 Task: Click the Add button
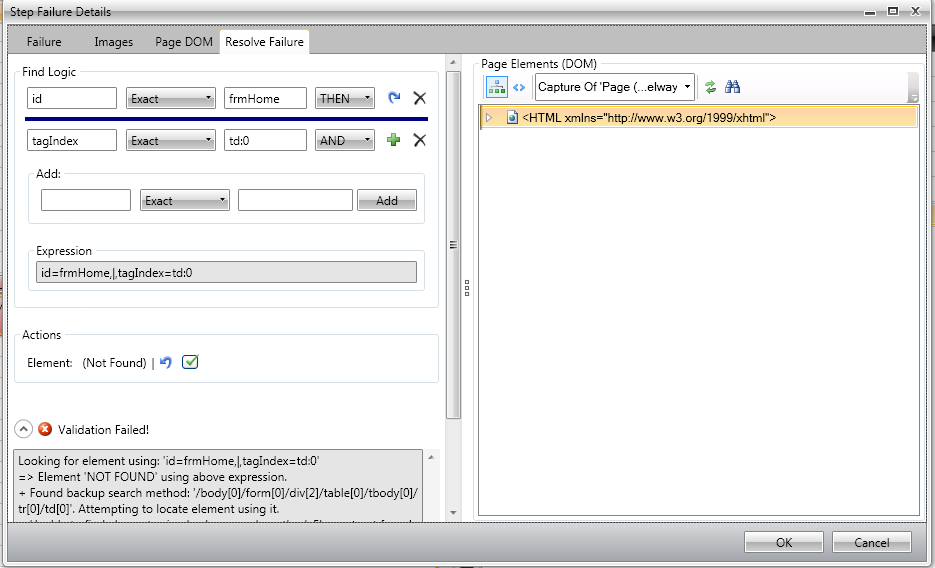click(x=386, y=200)
